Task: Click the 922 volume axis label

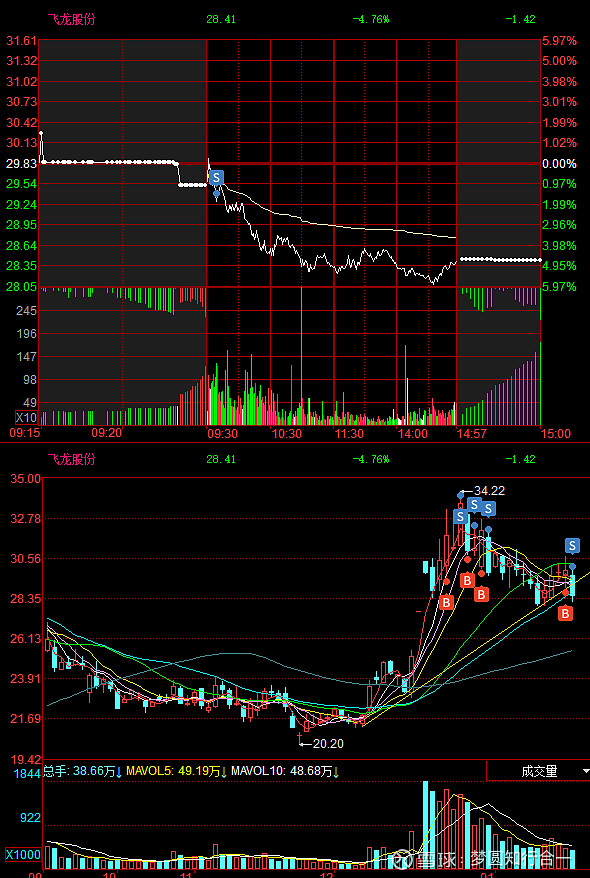Action: tap(30, 818)
